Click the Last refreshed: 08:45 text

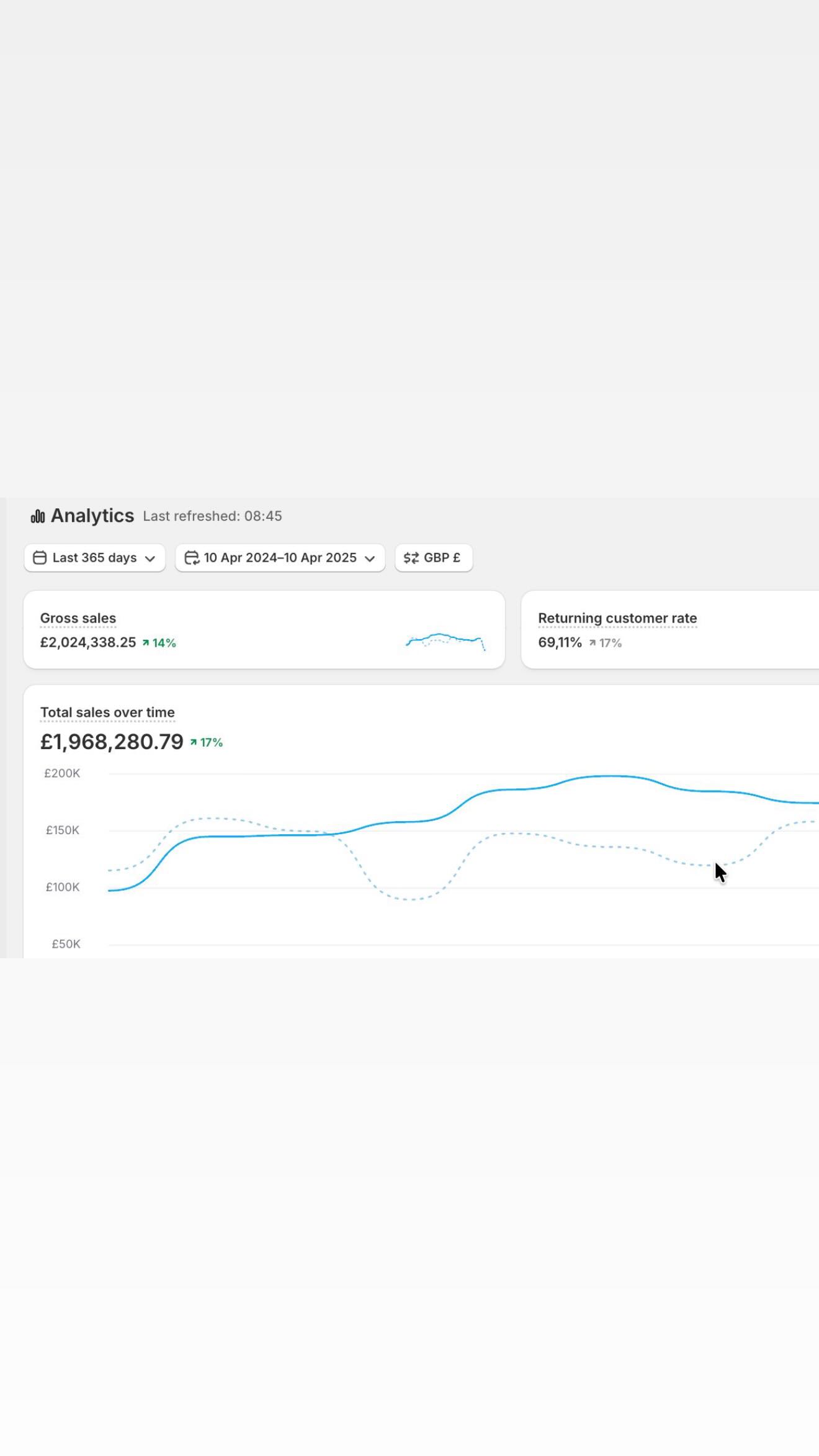212,516
